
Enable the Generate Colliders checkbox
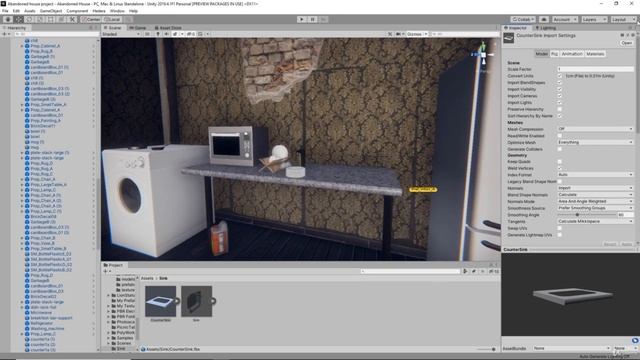[x=560, y=149]
